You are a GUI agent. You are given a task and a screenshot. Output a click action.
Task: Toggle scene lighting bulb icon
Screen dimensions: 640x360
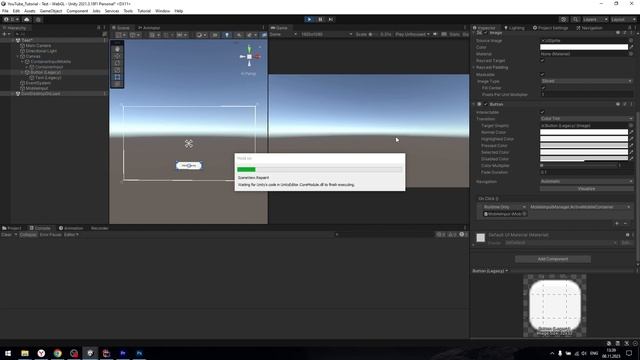pyautogui.click(x=227, y=35)
